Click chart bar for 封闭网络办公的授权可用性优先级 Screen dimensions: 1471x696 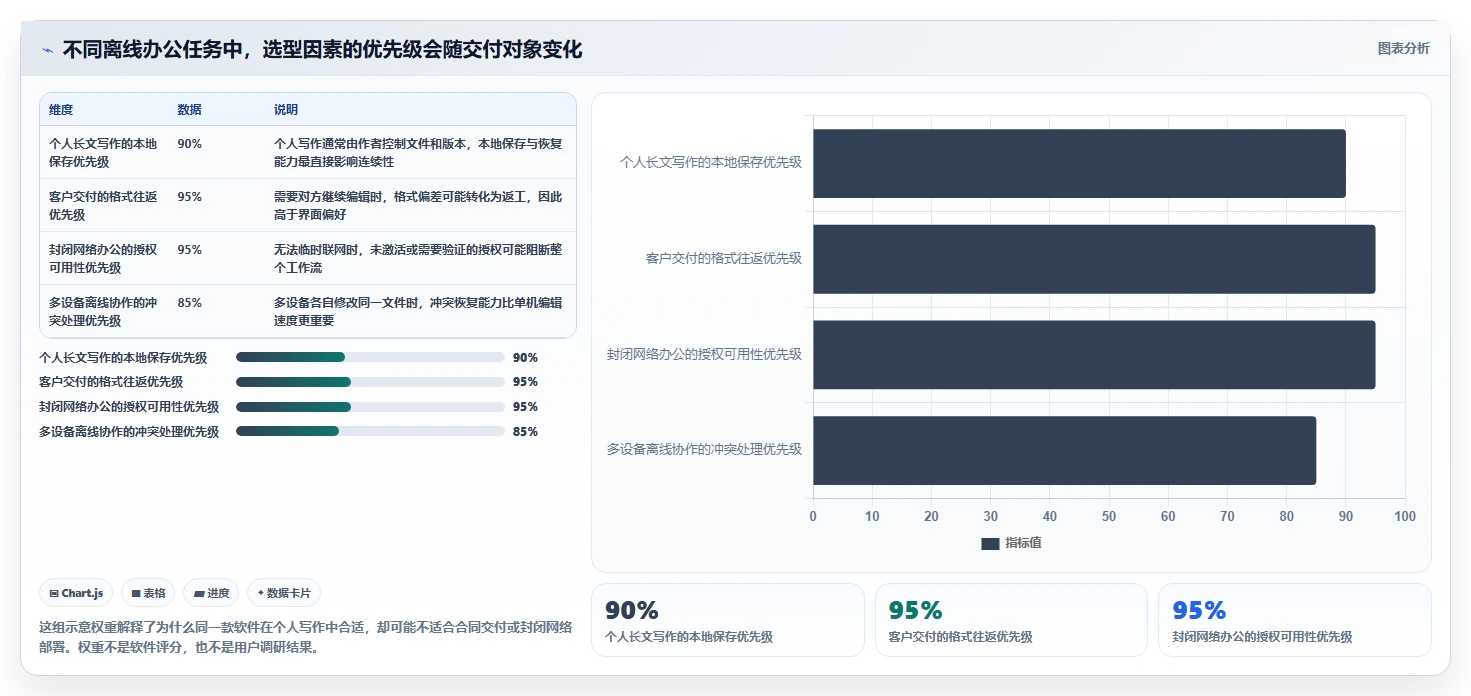coord(1094,355)
